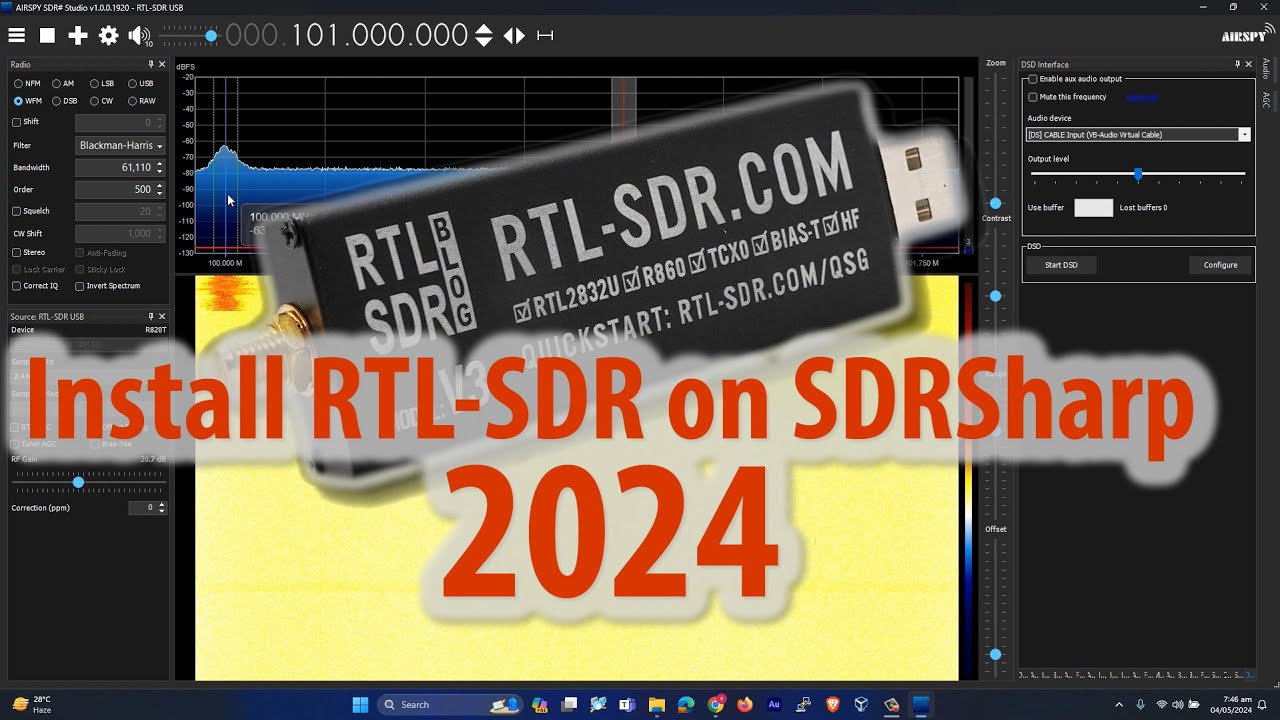Select AM demodulation mode
1280x720 pixels.
[x=63, y=84]
